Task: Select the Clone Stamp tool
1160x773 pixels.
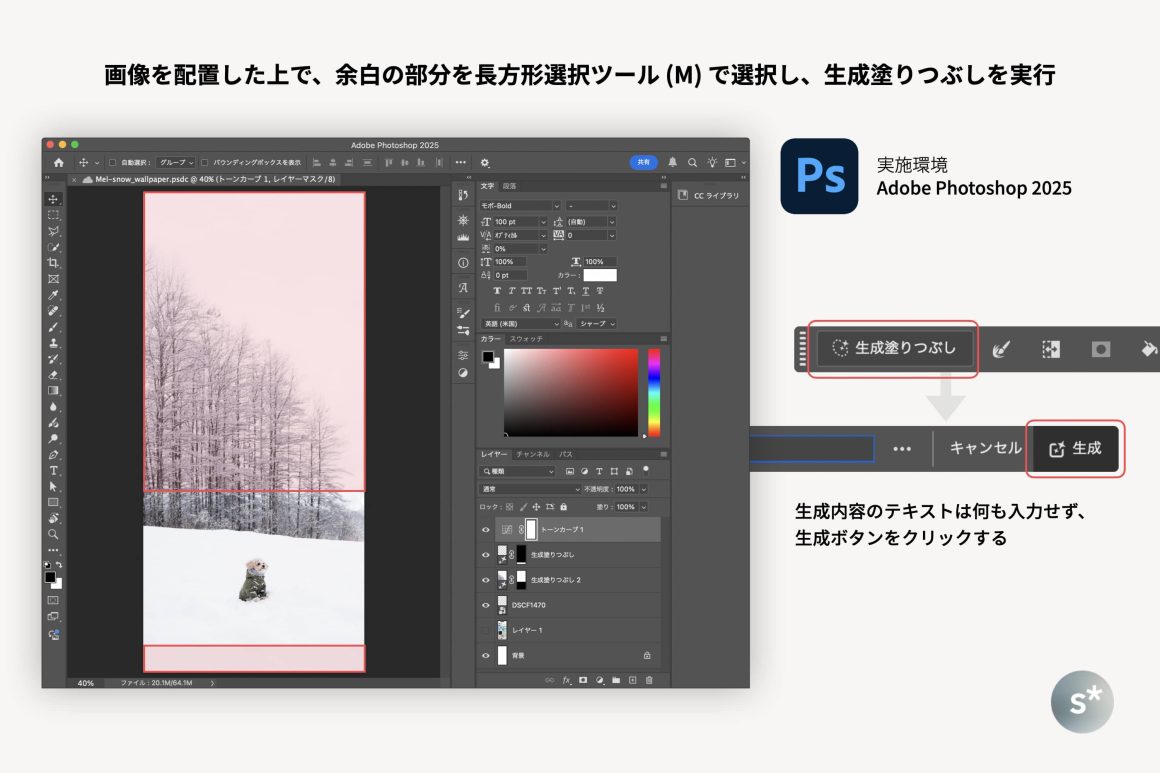Action: (x=53, y=343)
